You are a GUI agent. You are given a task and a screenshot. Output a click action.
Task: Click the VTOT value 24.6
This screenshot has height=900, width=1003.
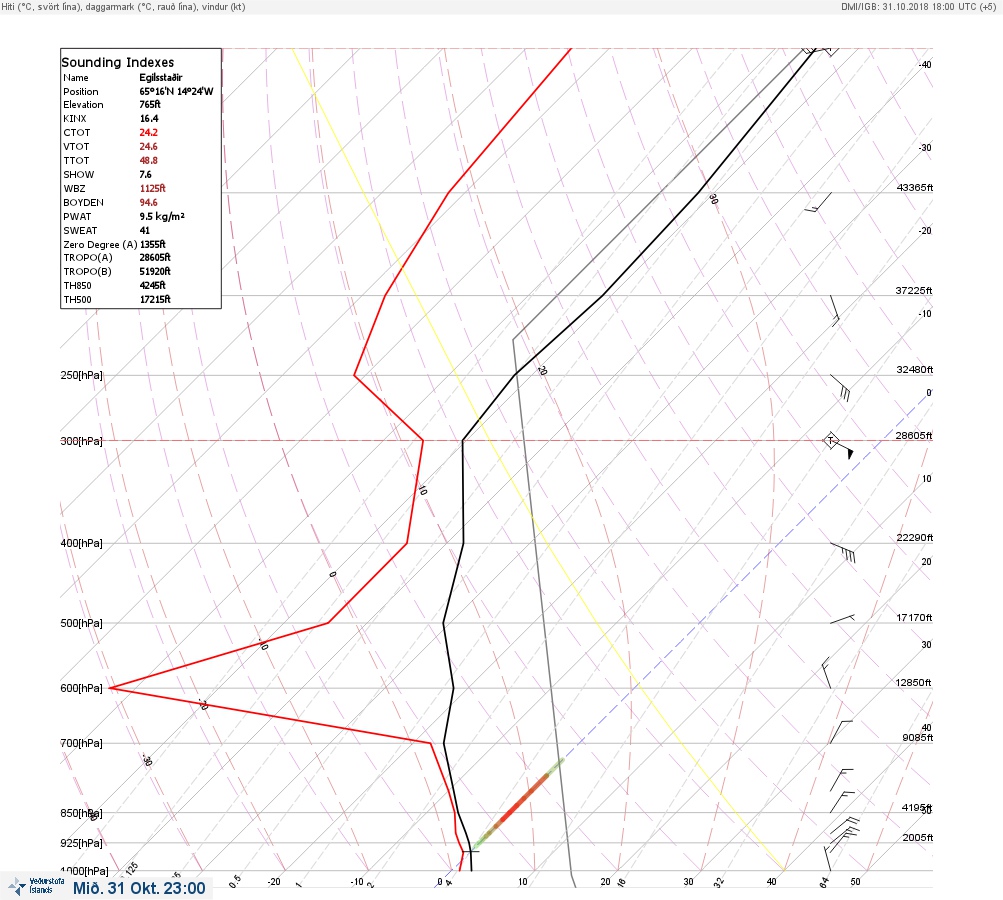point(148,146)
